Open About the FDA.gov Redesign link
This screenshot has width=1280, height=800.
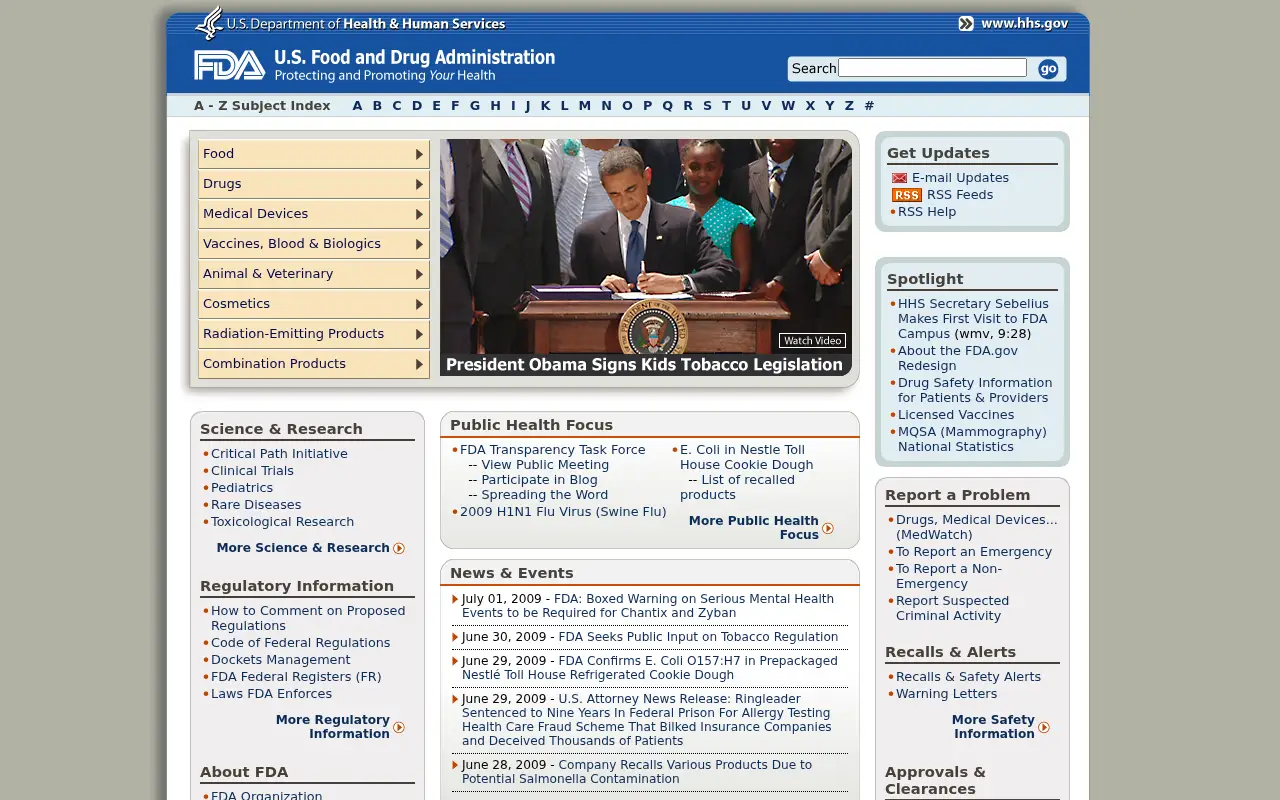coord(958,358)
